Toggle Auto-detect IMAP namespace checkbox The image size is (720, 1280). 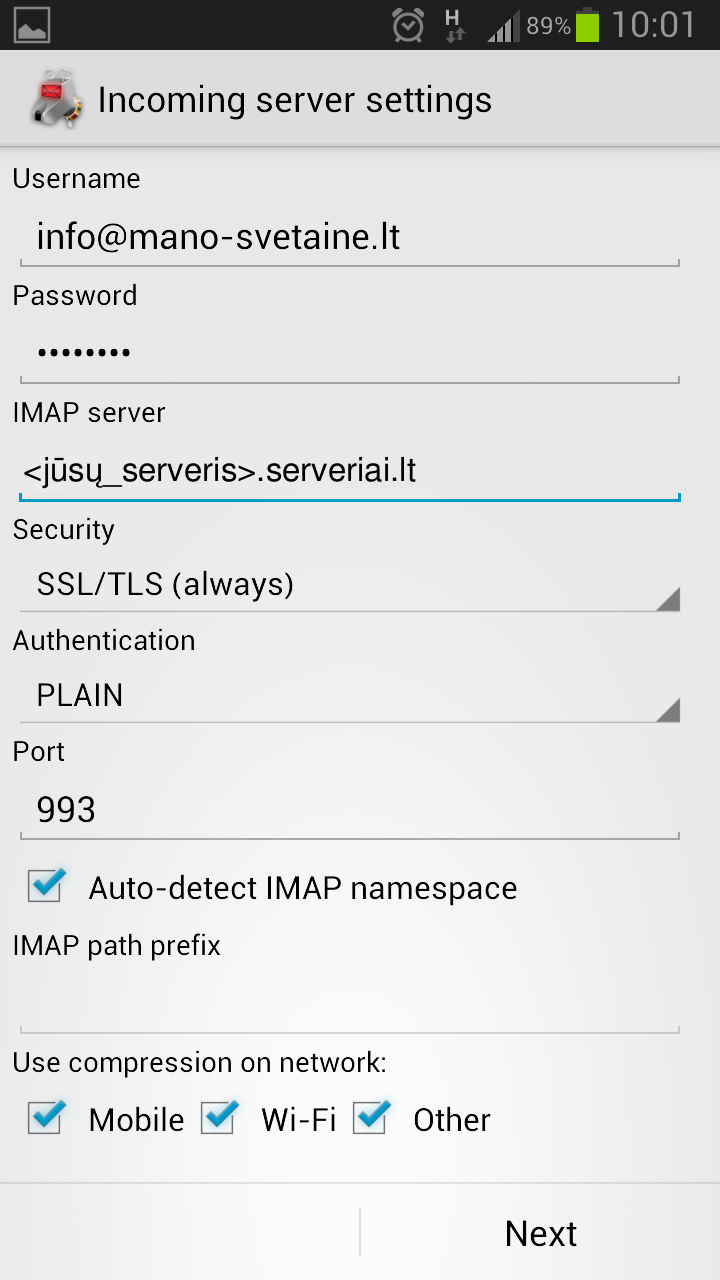pos(46,886)
